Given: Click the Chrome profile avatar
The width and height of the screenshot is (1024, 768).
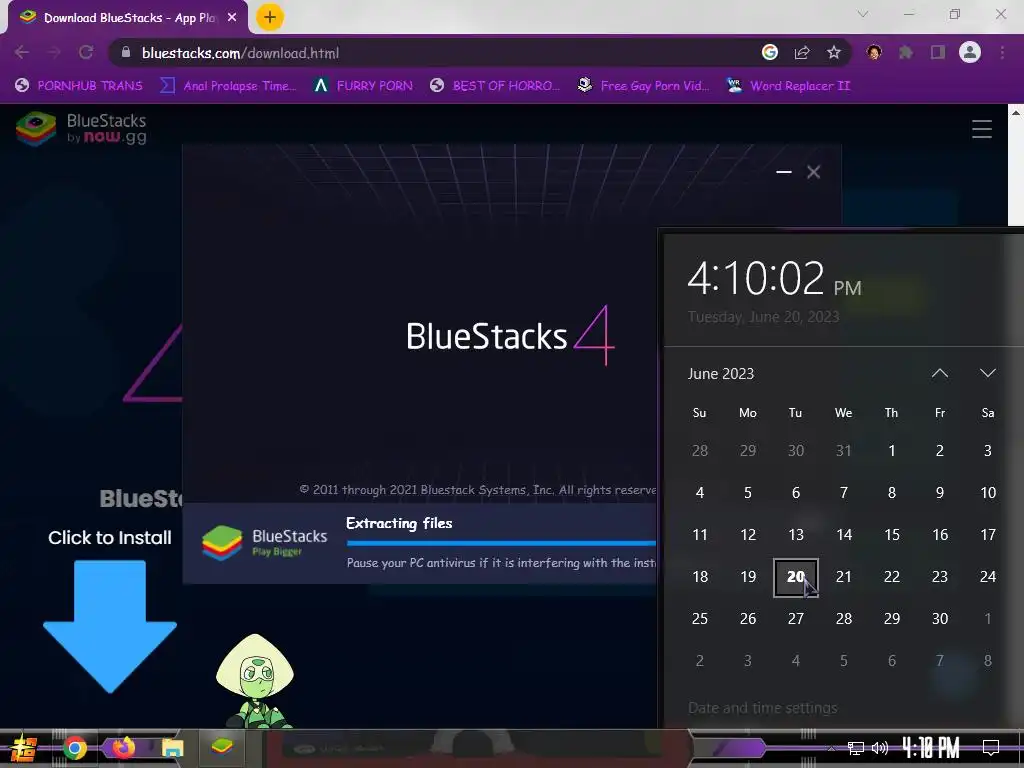Looking at the screenshot, I should [x=970, y=52].
